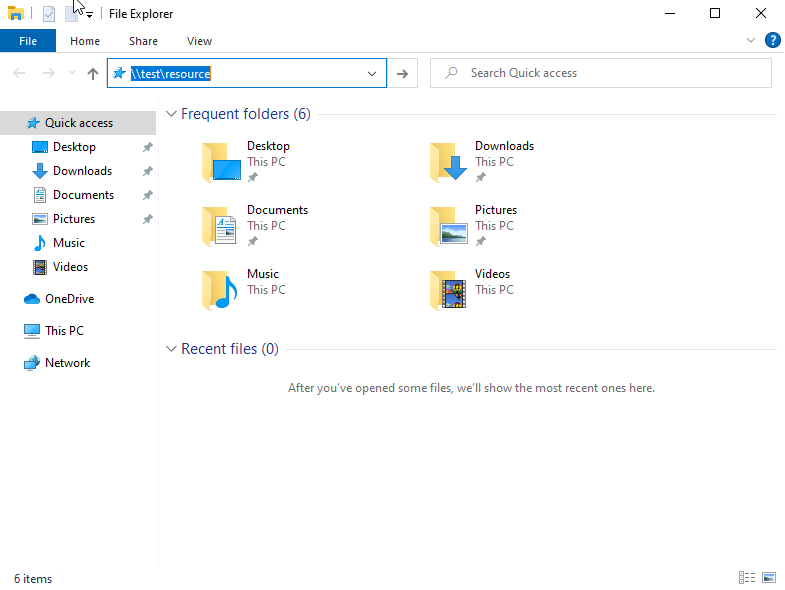This screenshot has height=590, width=785.
Task: Expand the ribbon using the chevron
Action: 751,41
